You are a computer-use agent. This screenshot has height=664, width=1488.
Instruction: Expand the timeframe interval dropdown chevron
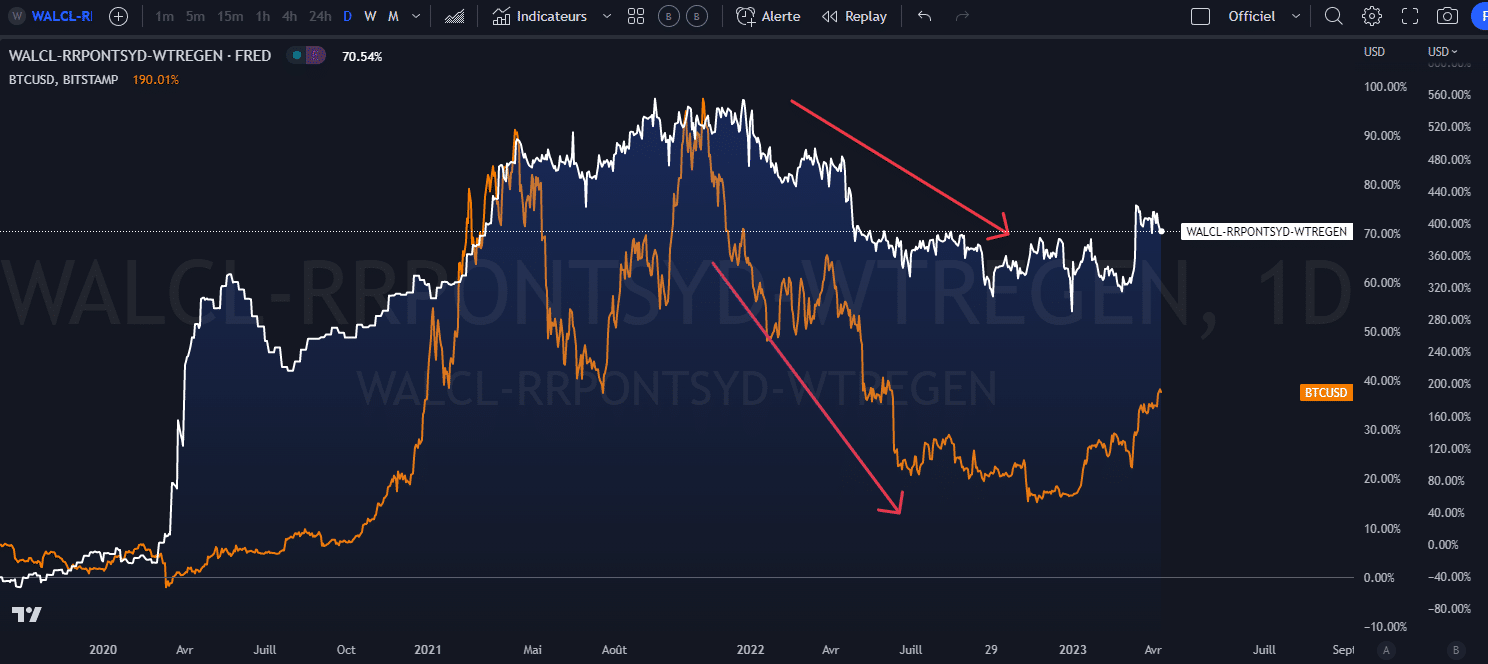point(417,16)
